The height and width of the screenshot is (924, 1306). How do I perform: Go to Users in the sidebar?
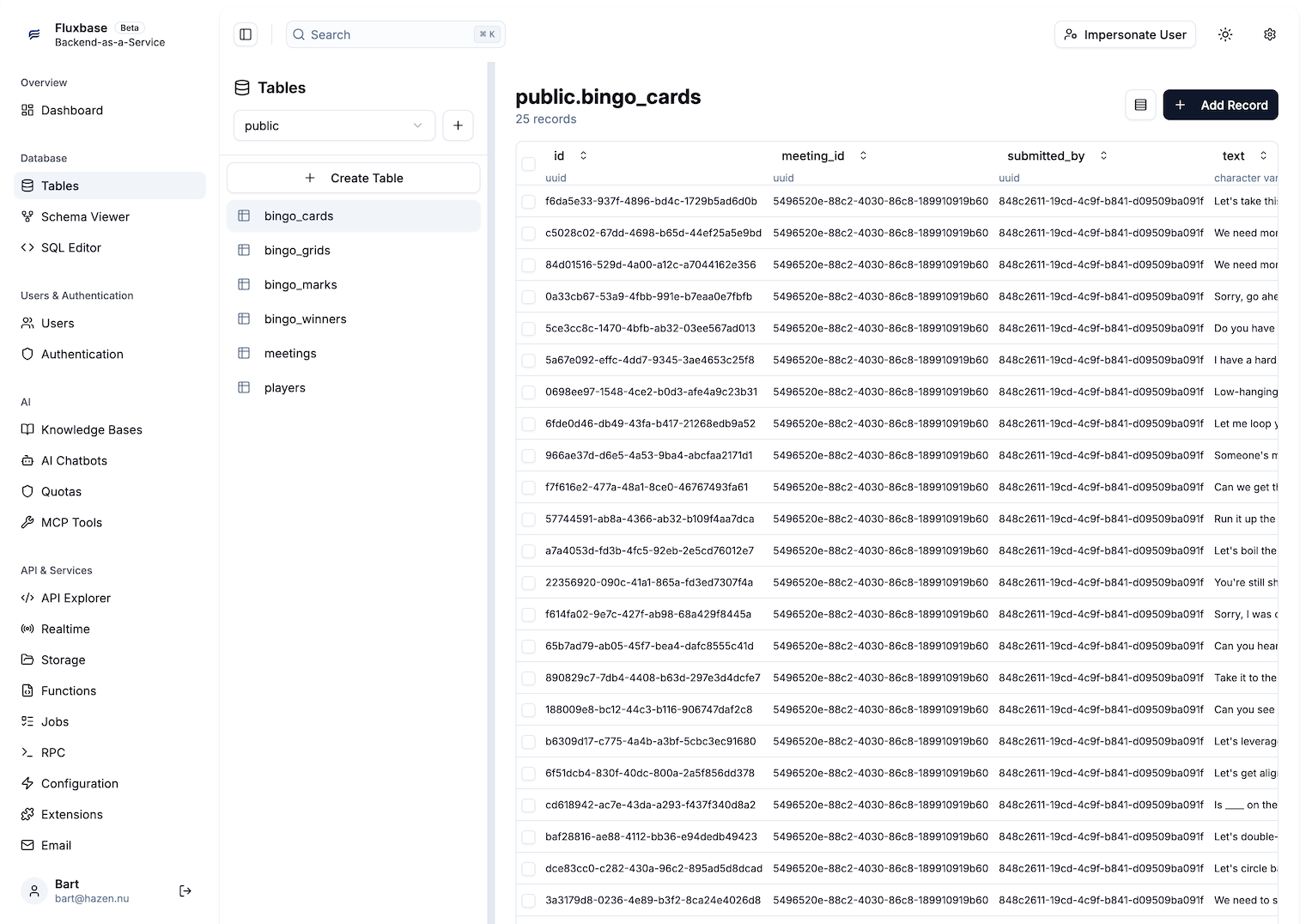[110, 323]
